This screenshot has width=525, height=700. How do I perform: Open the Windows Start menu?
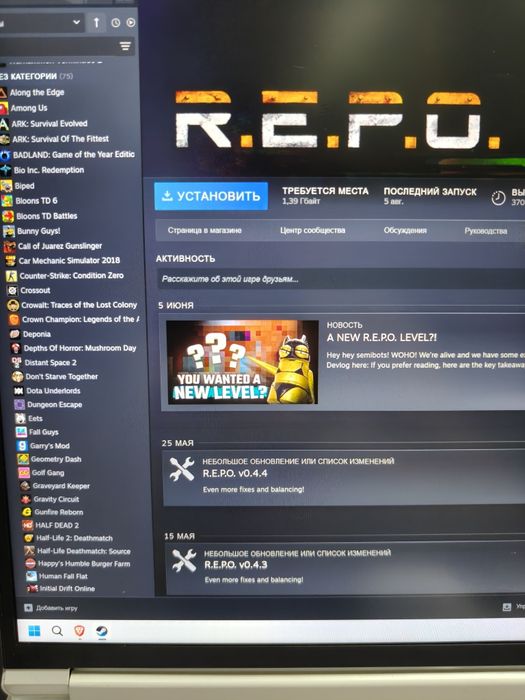(34, 631)
